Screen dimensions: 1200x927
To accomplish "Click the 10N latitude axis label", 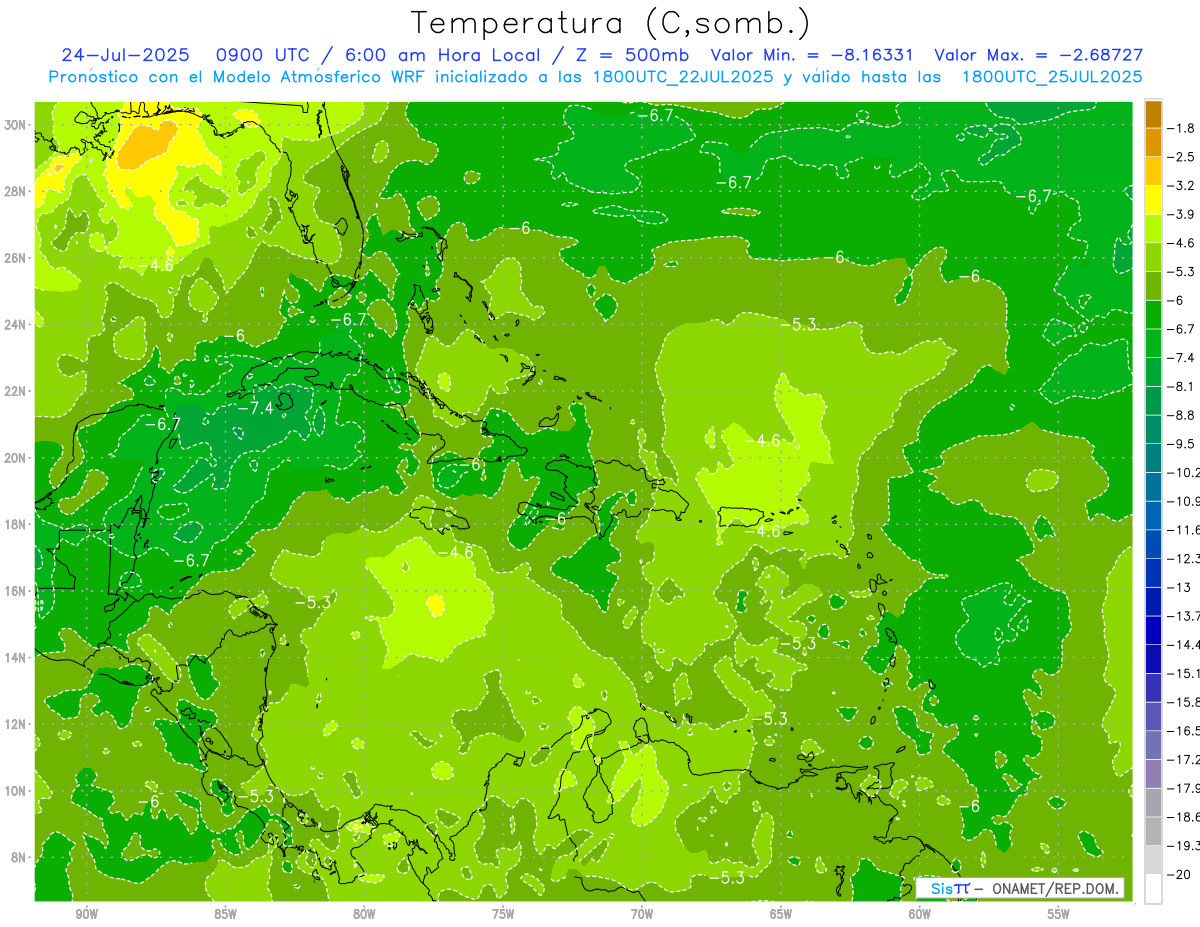I will coord(17,791).
